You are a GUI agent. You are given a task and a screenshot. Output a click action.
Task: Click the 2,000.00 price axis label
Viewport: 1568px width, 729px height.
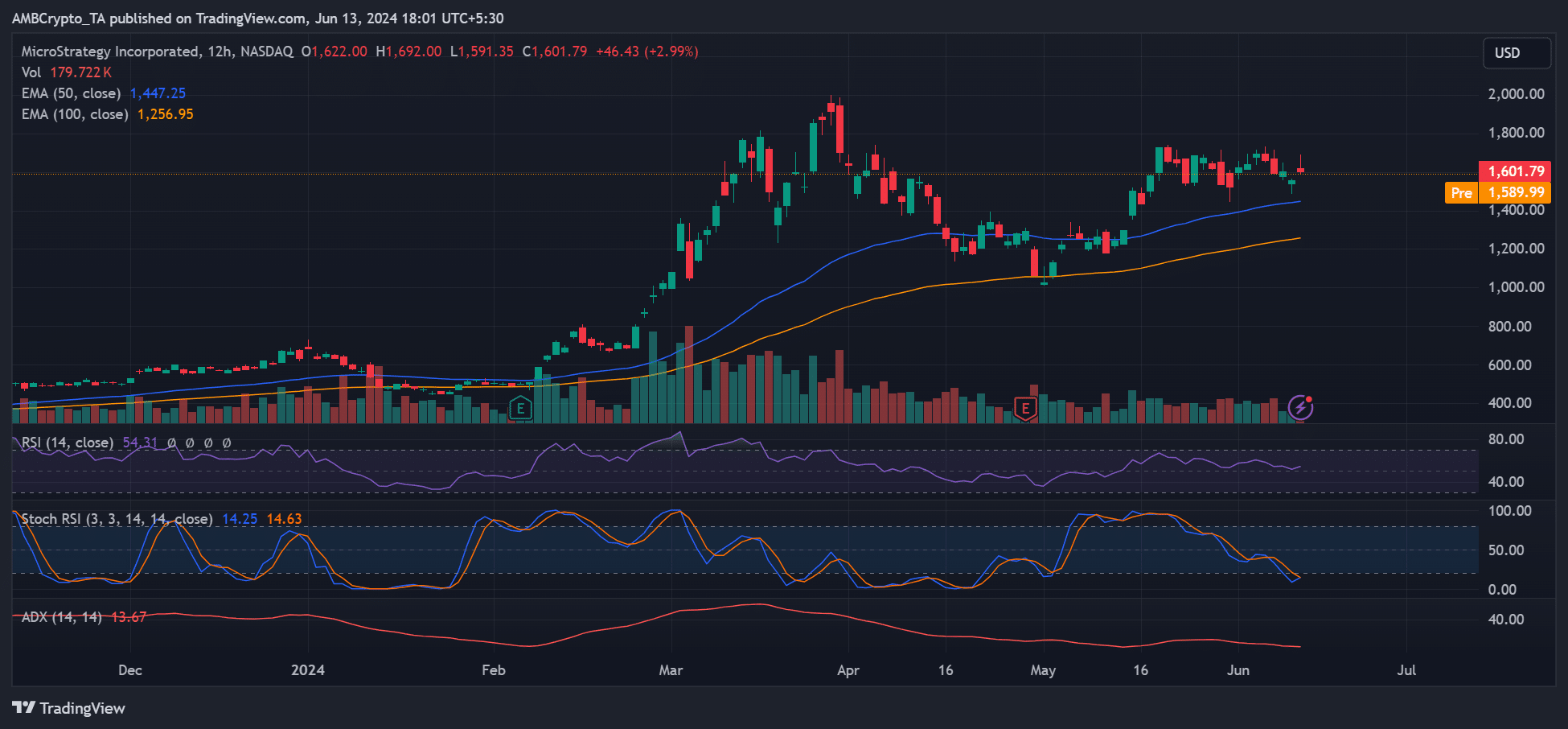[x=1516, y=94]
